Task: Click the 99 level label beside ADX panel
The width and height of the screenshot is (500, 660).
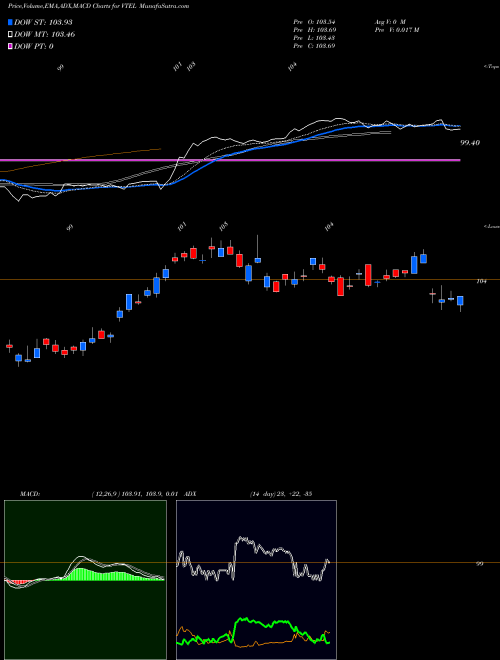Action: 479,564
